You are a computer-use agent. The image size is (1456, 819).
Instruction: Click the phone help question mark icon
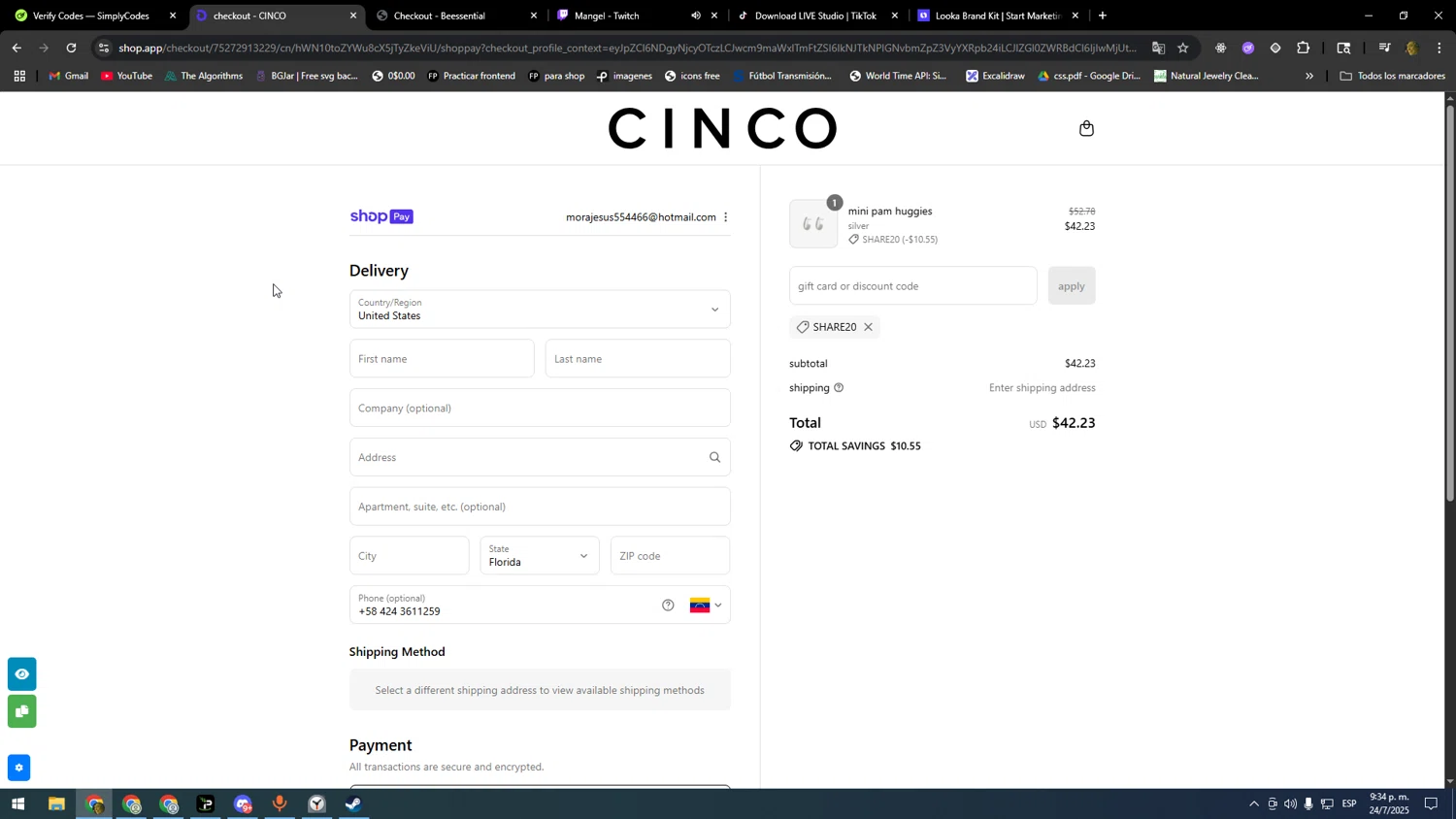tap(668, 606)
